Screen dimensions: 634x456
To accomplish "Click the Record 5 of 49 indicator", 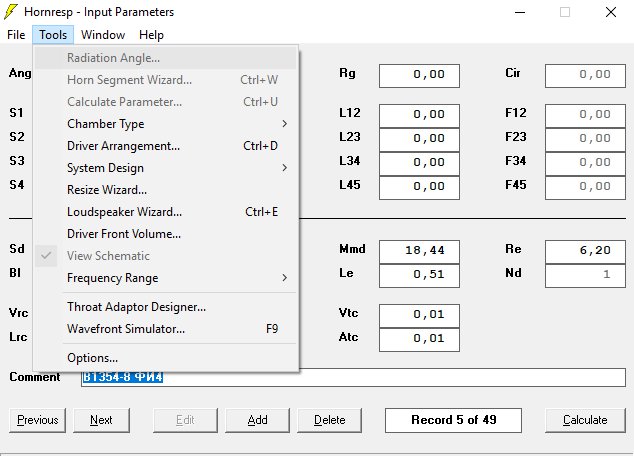I will (x=453, y=420).
